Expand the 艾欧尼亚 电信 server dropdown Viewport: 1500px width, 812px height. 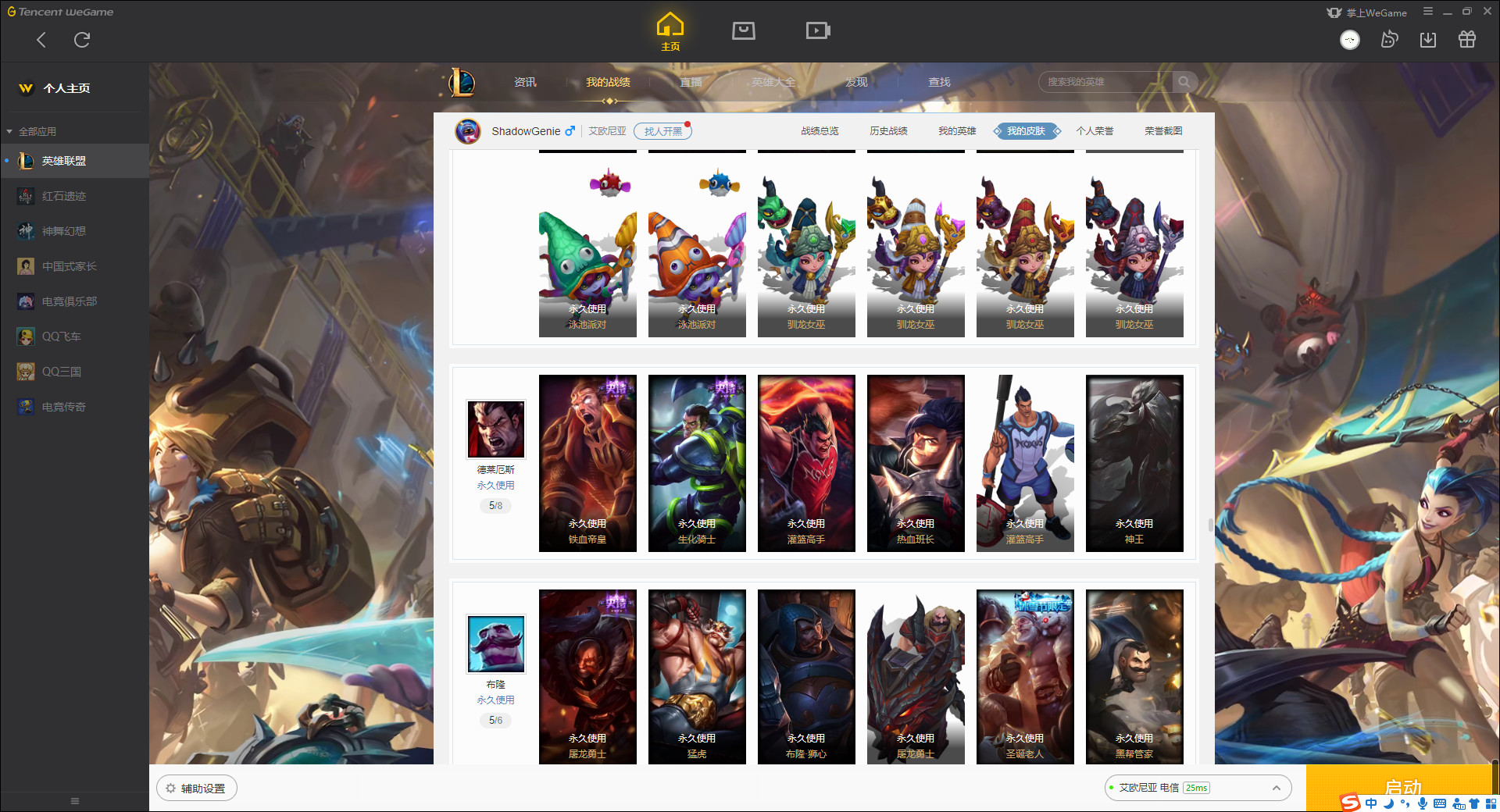click(x=1198, y=788)
